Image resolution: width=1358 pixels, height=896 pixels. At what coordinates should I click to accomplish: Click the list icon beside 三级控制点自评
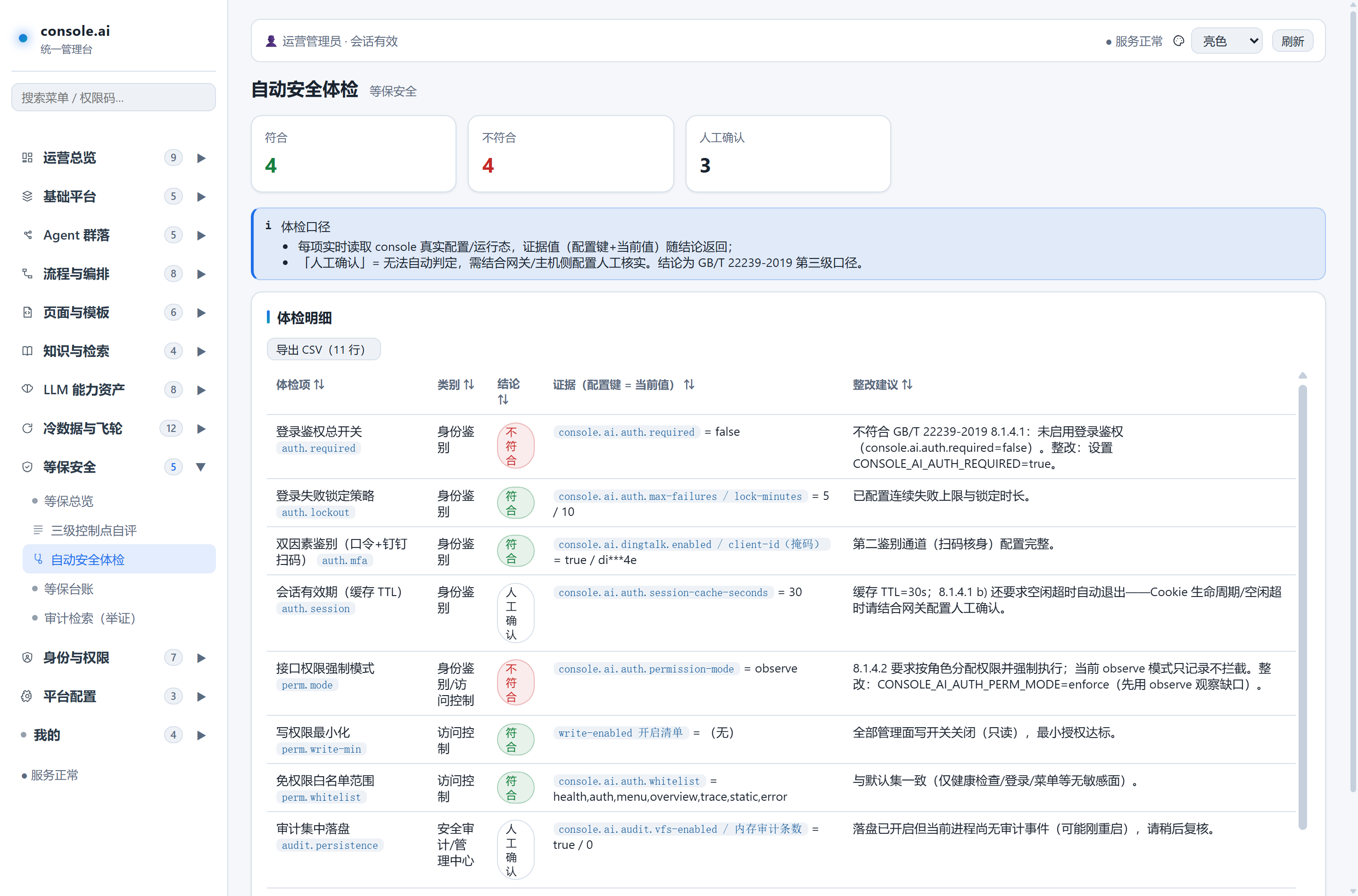point(38,530)
